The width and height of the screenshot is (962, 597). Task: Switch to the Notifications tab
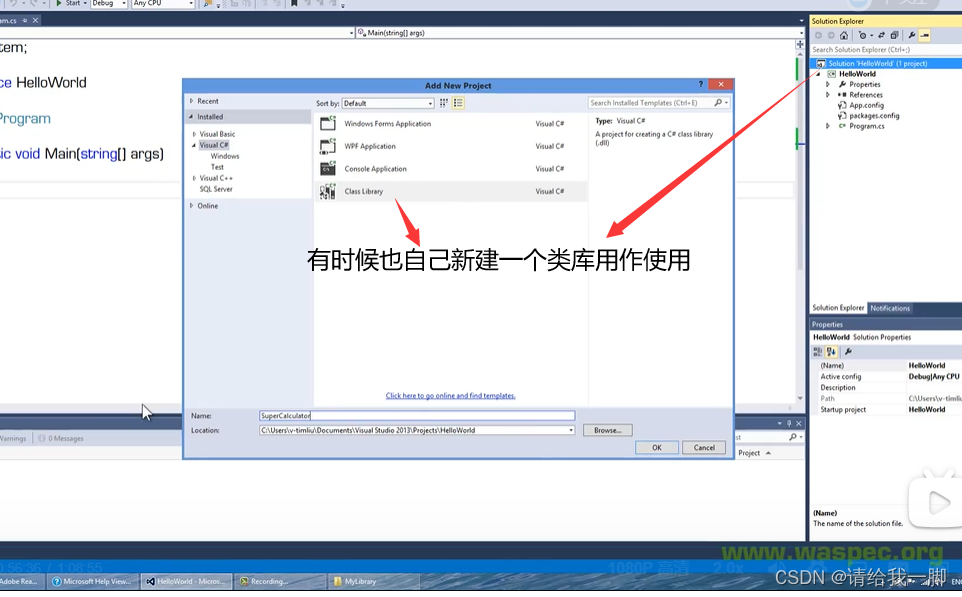pos(890,308)
